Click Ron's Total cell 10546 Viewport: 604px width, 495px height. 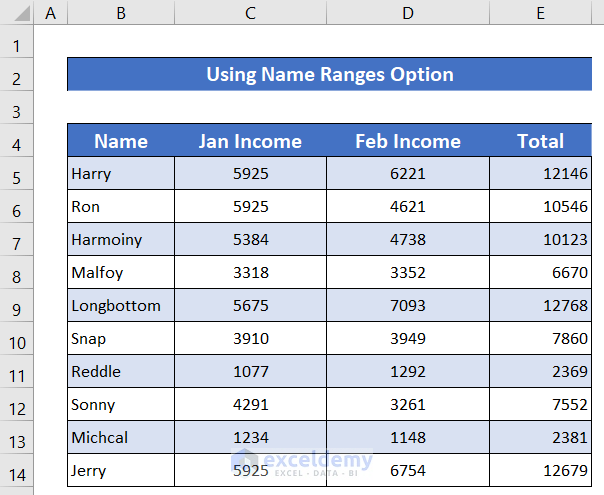[x=540, y=207]
